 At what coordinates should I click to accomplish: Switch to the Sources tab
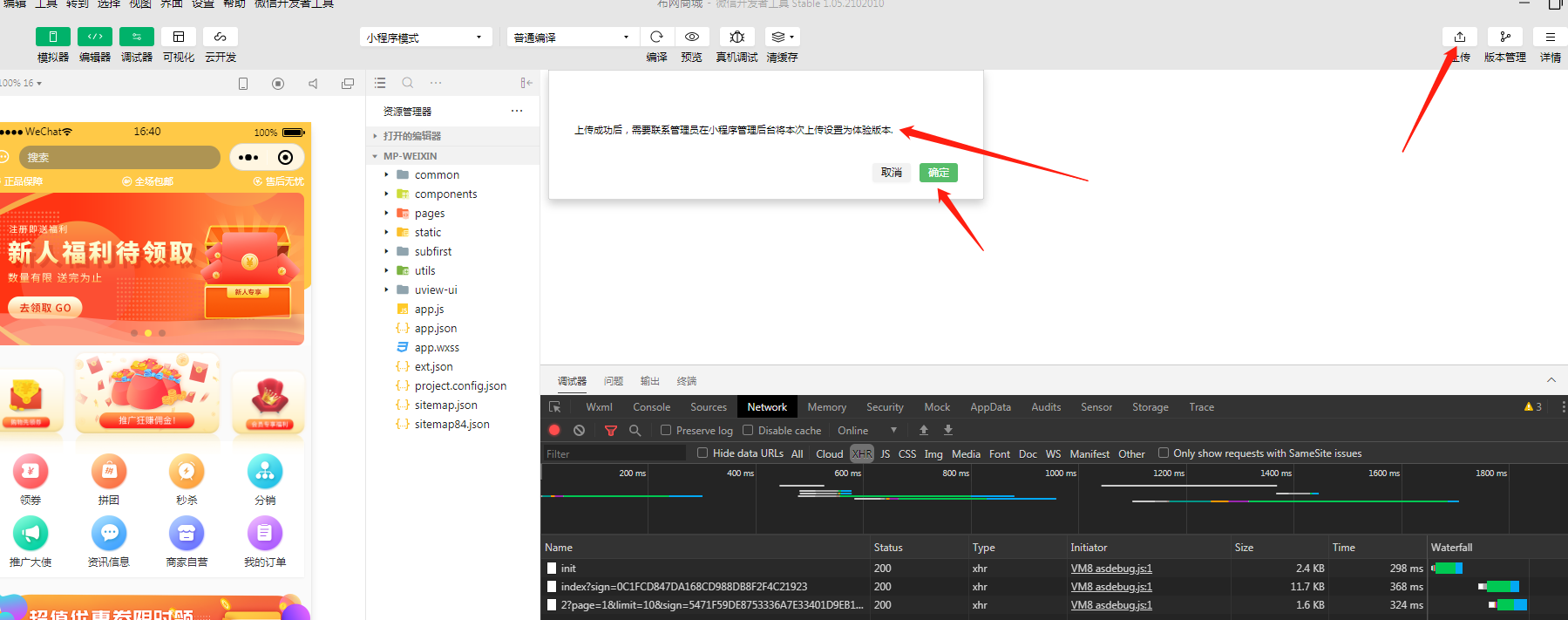click(709, 407)
